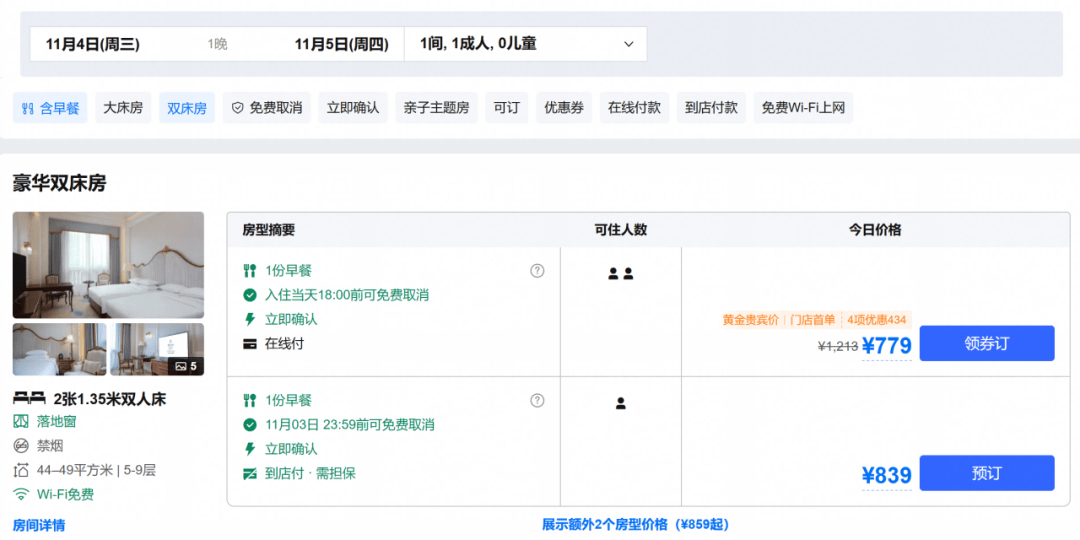This screenshot has width=1080, height=540.
Task: Open the 房间详情 link
Action: tap(39, 526)
